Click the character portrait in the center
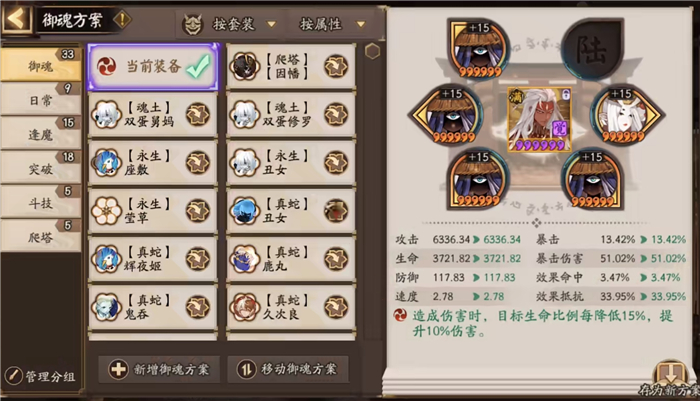 pyautogui.click(x=540, y=119)
